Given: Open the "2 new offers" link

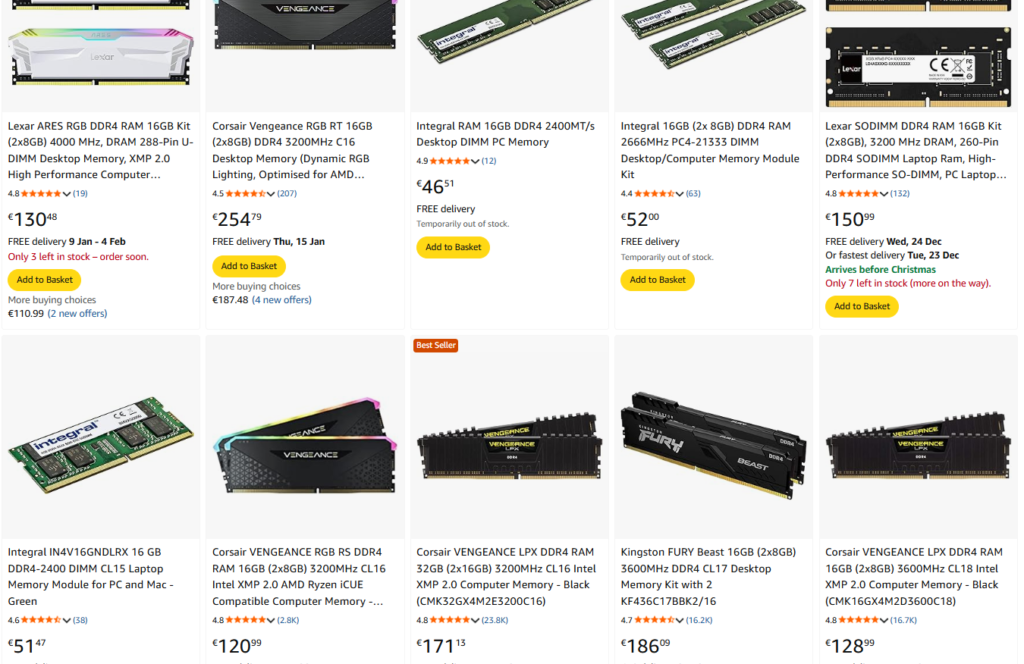Looking at the screenshot, I should [x=77, y=314].
